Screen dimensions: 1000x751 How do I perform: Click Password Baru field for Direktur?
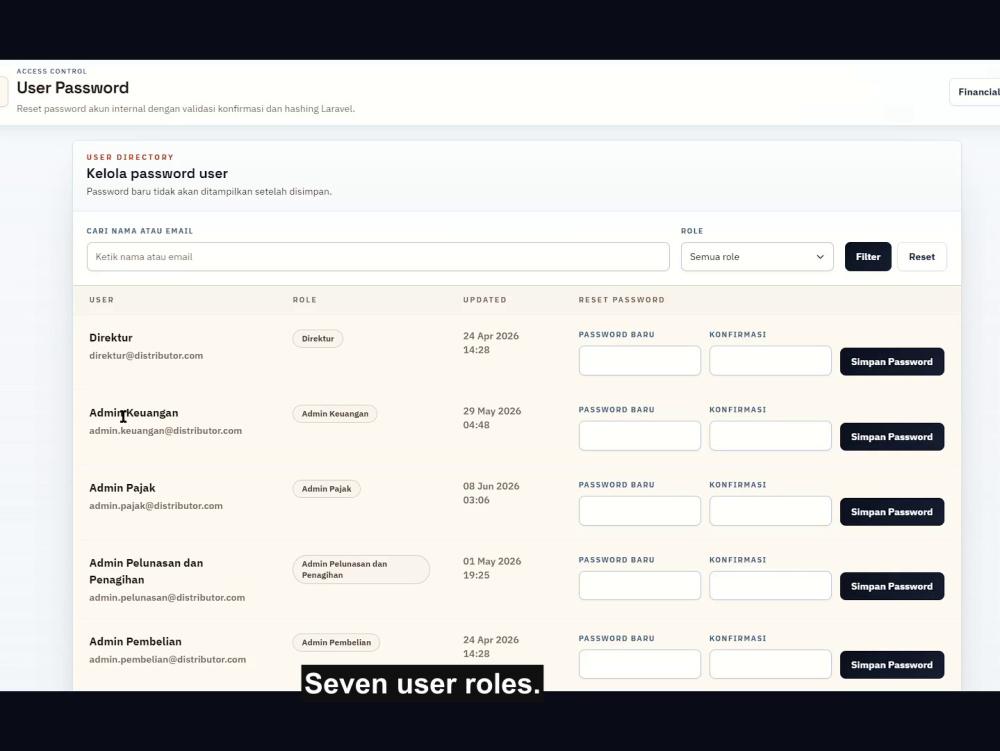tap(640, 361)
